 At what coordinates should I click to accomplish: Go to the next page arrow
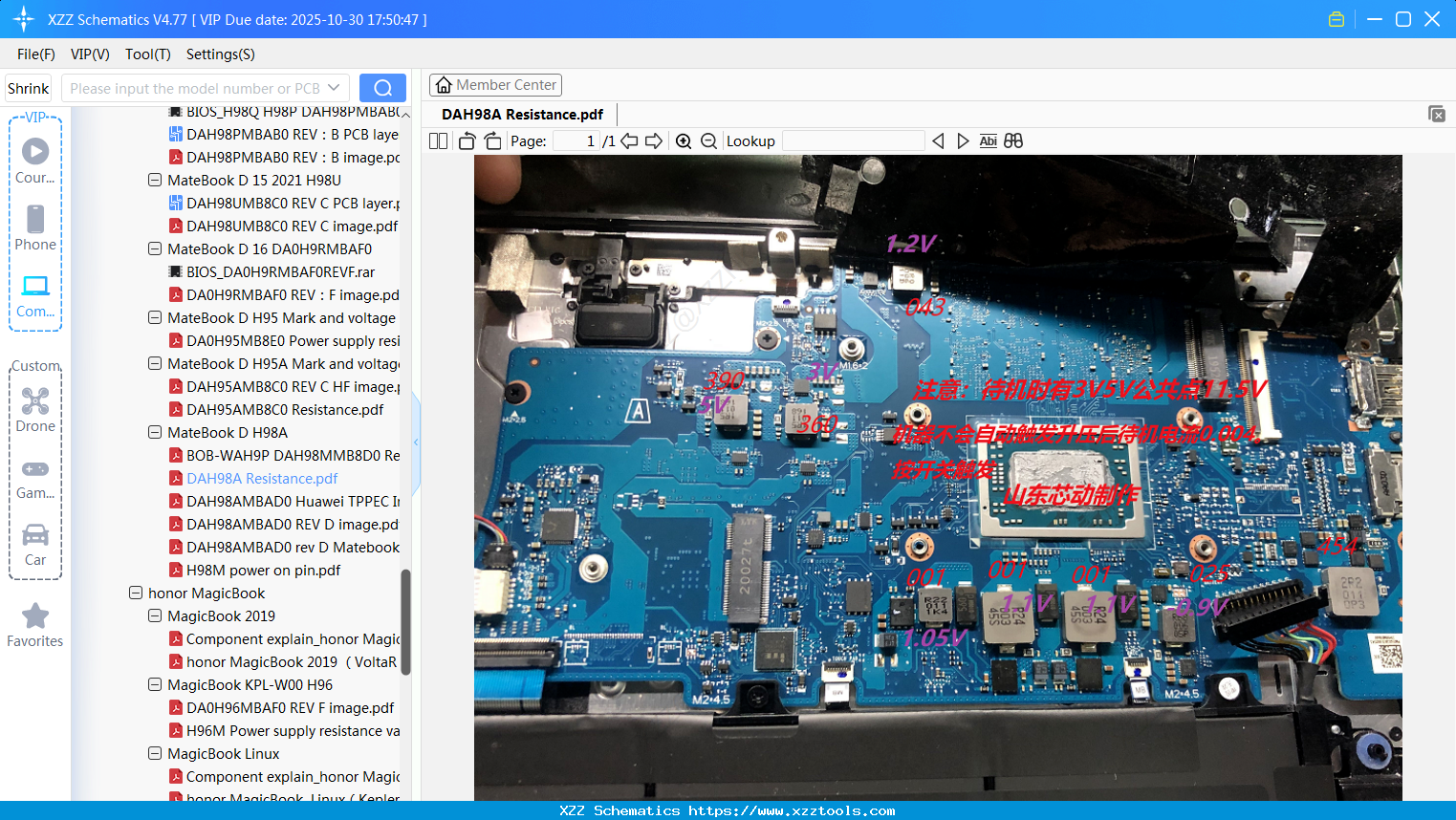coord(654,140)
